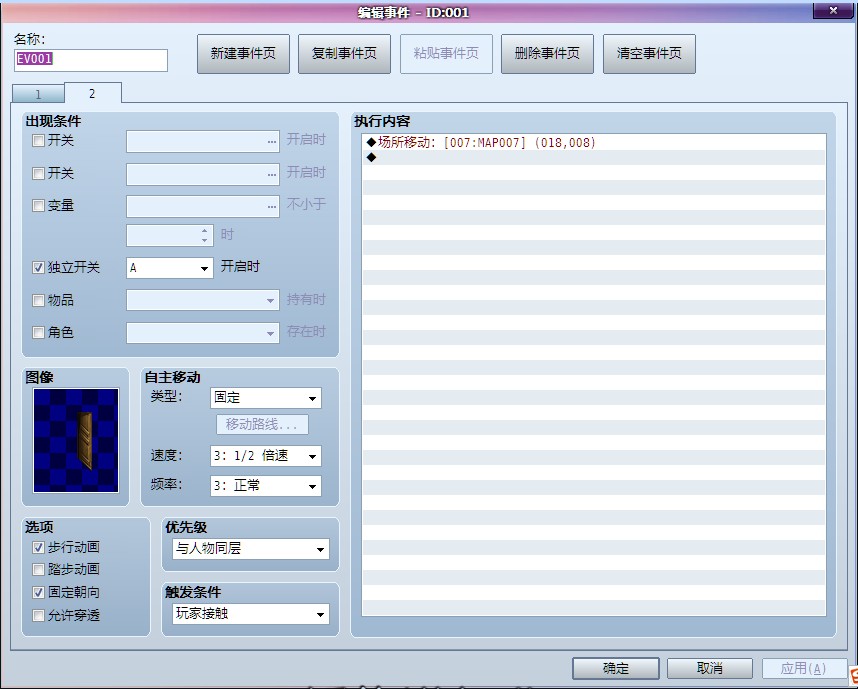Select the 场所移动 command line in list
Viewport: 858px width, 689px height.
[x=486, y=143]
